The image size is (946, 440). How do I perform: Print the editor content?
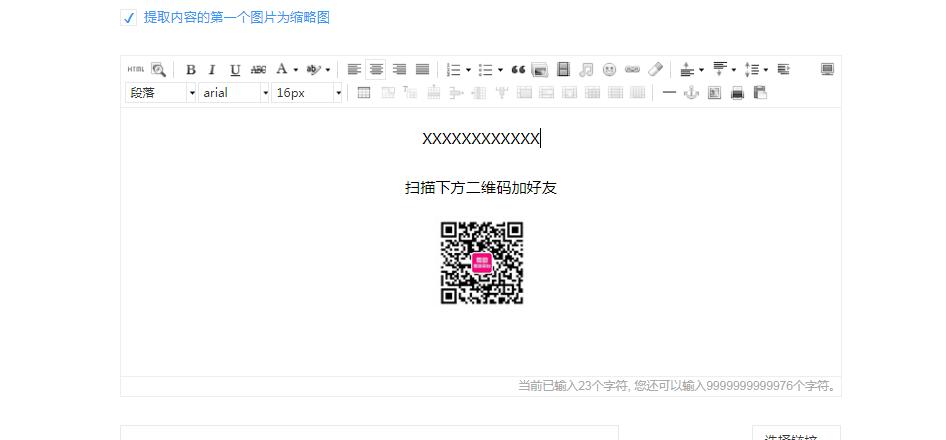click(x=737, y=93)
